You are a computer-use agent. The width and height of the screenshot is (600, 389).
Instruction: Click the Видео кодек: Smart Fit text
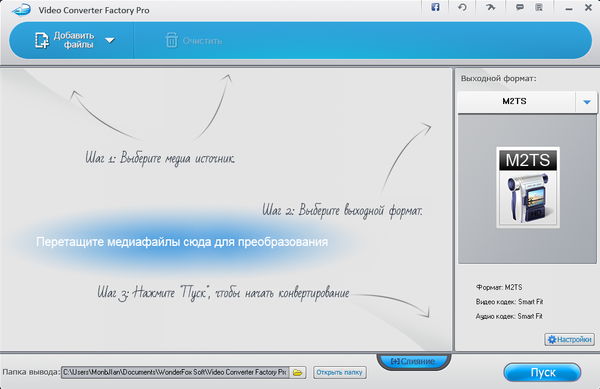(x=509, y=302)
